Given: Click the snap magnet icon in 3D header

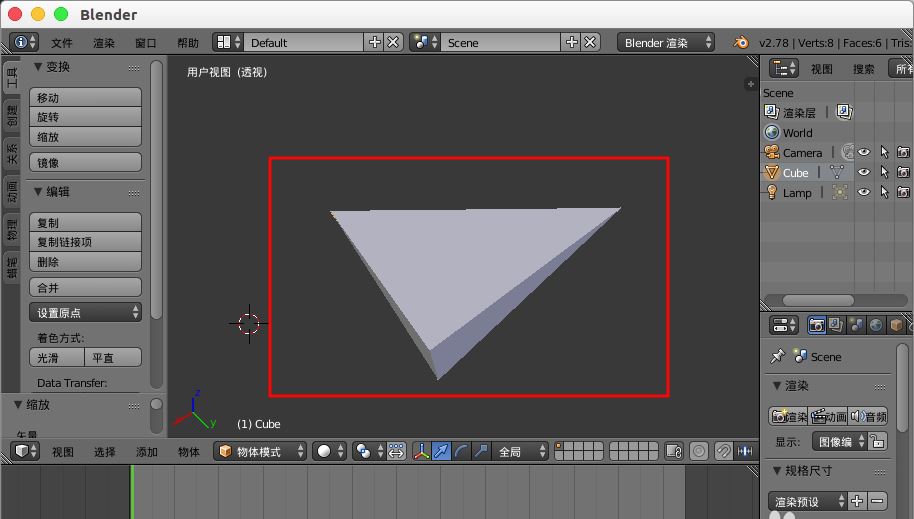Looking at the screenshot, I should click(723, 451).
